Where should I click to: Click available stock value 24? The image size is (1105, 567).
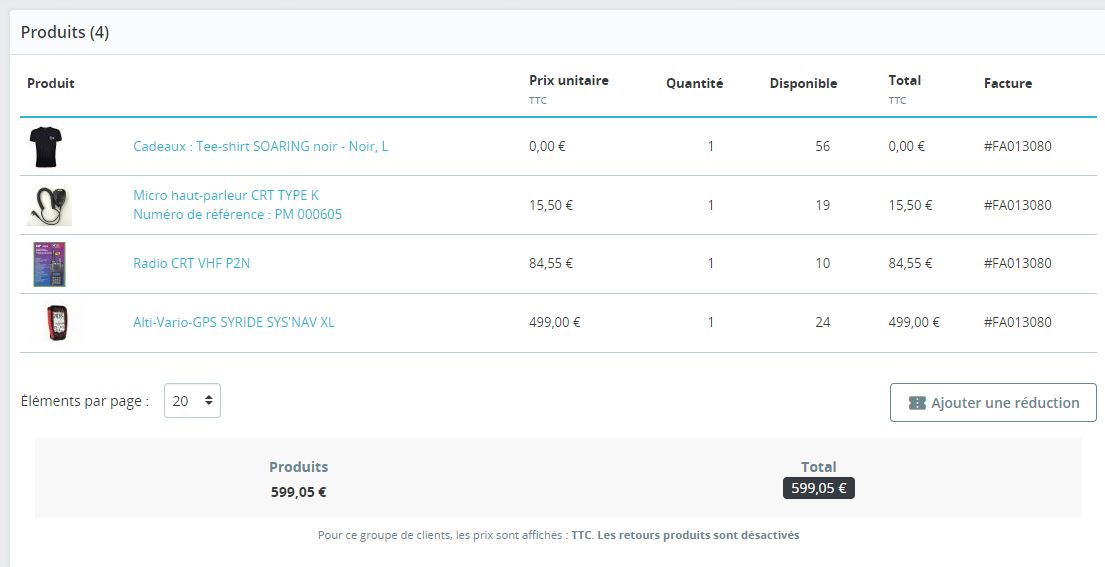pyautogui.click(x=822, y=323)
